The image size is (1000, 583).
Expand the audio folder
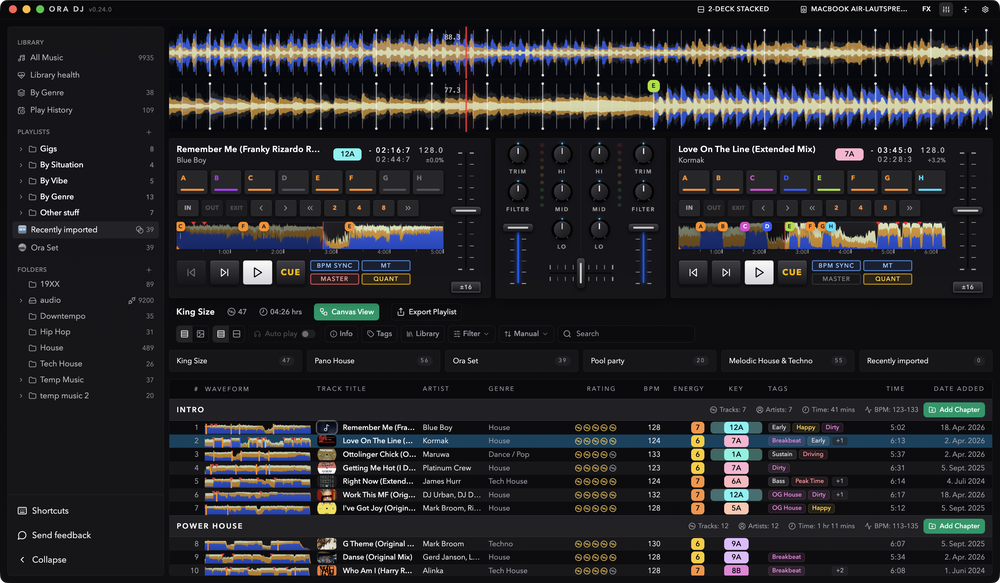20,300
